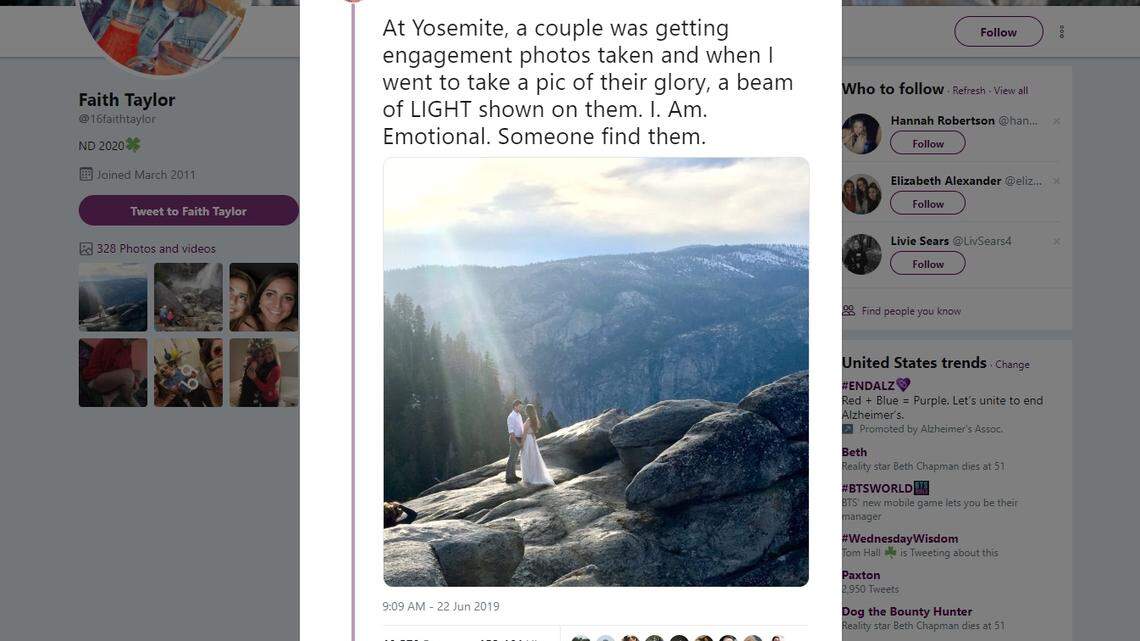Dismiss Elizabeth Alexander suggestion with the × icon
The width and height of the screenshot is (1140, 641).
point(1056,180)
